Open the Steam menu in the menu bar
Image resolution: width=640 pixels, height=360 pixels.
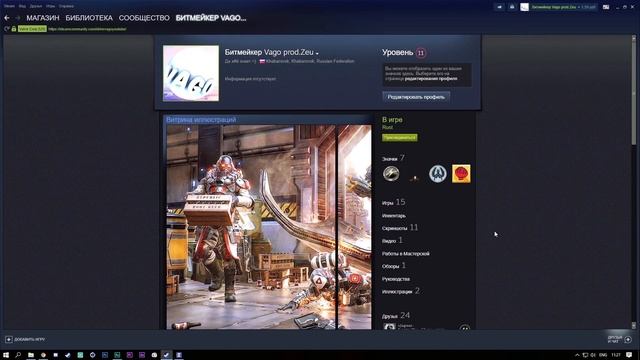[9, 6]
